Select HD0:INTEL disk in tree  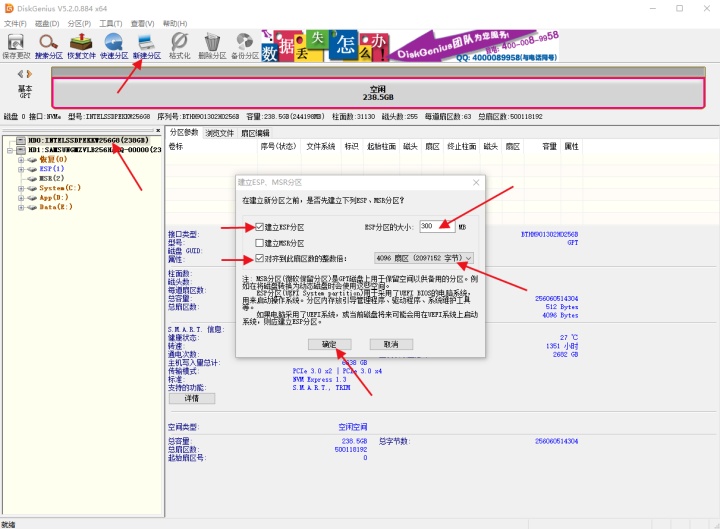tap(88, 140)
